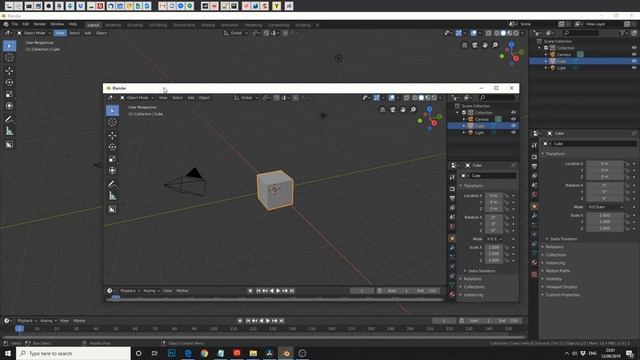Click Select in front window viewport header
Viewport: 640px width, 360px height.
[x=177, y=98]
